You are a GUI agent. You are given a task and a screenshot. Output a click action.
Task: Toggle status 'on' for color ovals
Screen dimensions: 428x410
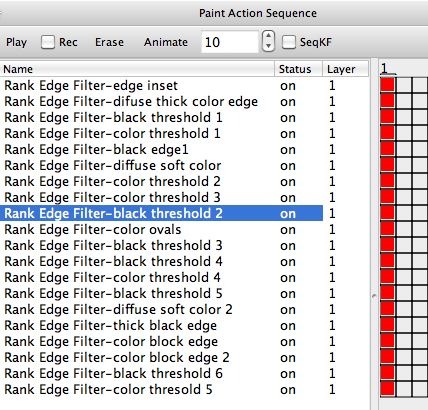coord(288,230)
